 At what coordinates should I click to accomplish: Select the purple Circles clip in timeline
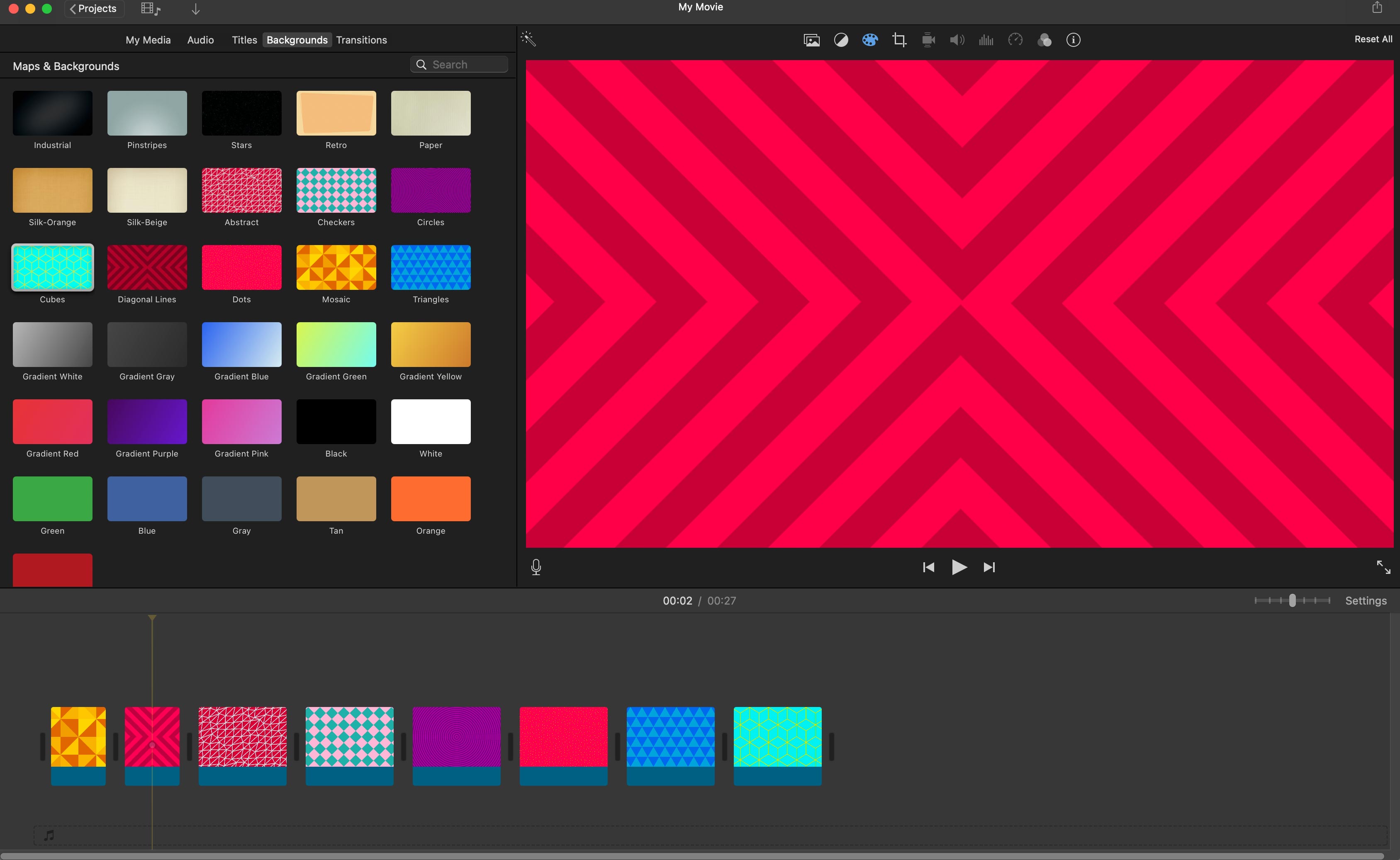click(456, 746)
